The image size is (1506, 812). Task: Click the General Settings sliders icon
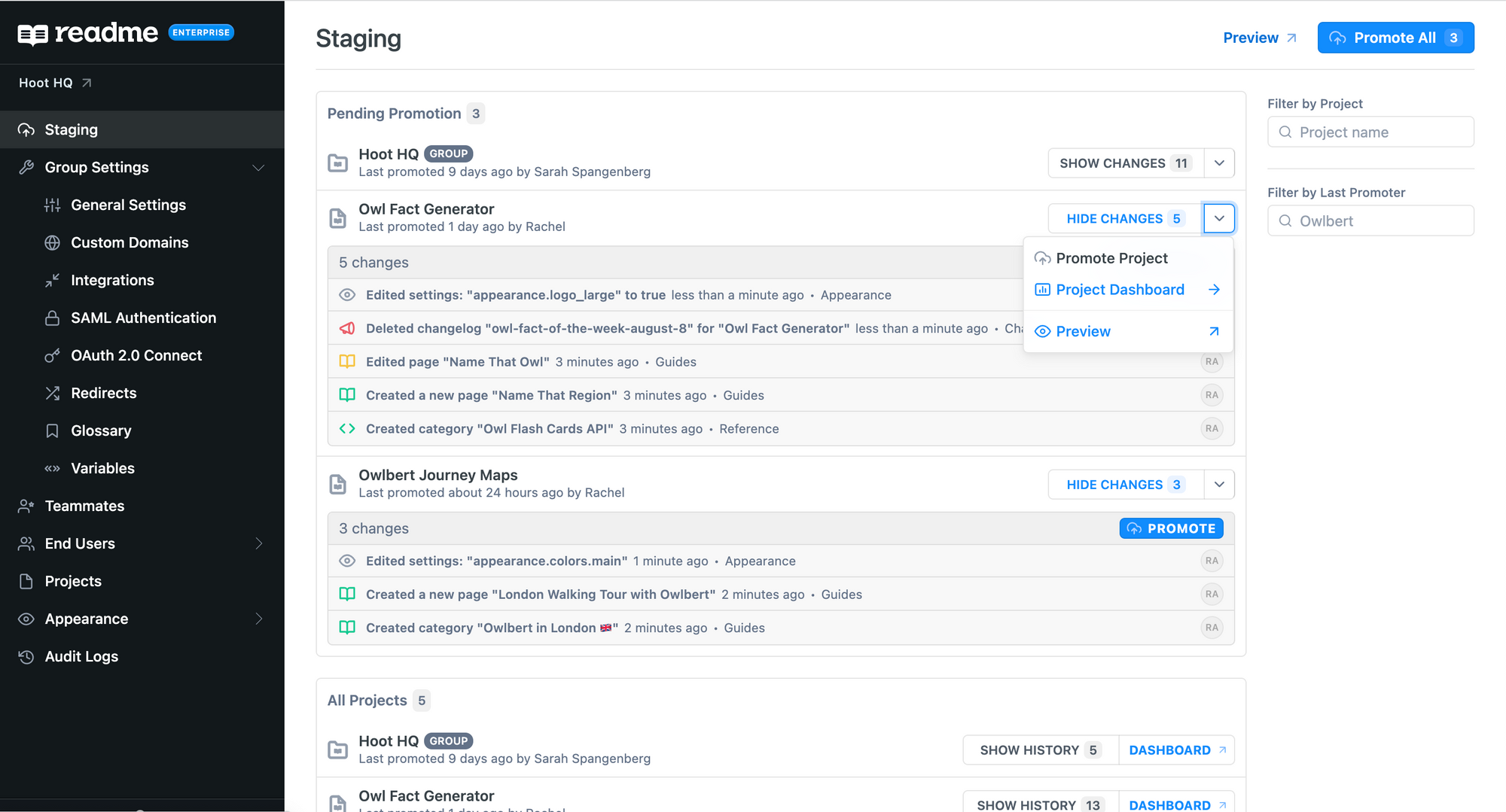coord(52,205)
